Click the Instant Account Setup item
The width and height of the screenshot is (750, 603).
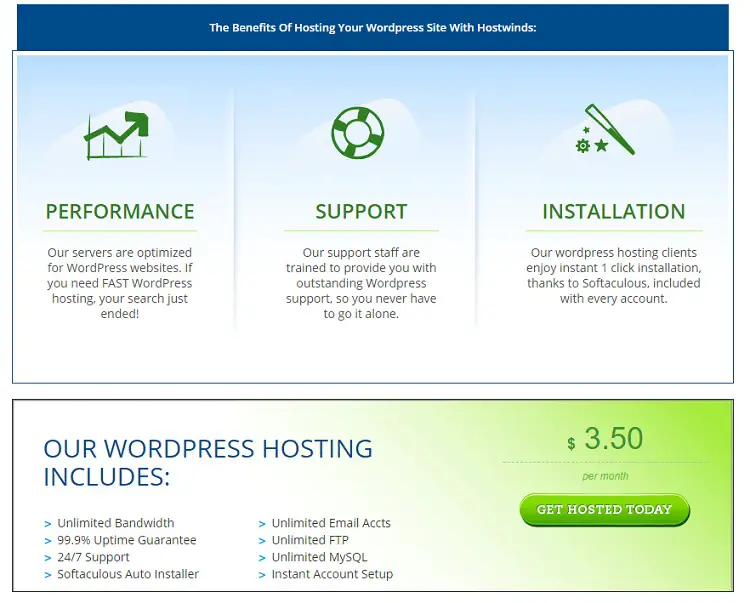[332, 574]
